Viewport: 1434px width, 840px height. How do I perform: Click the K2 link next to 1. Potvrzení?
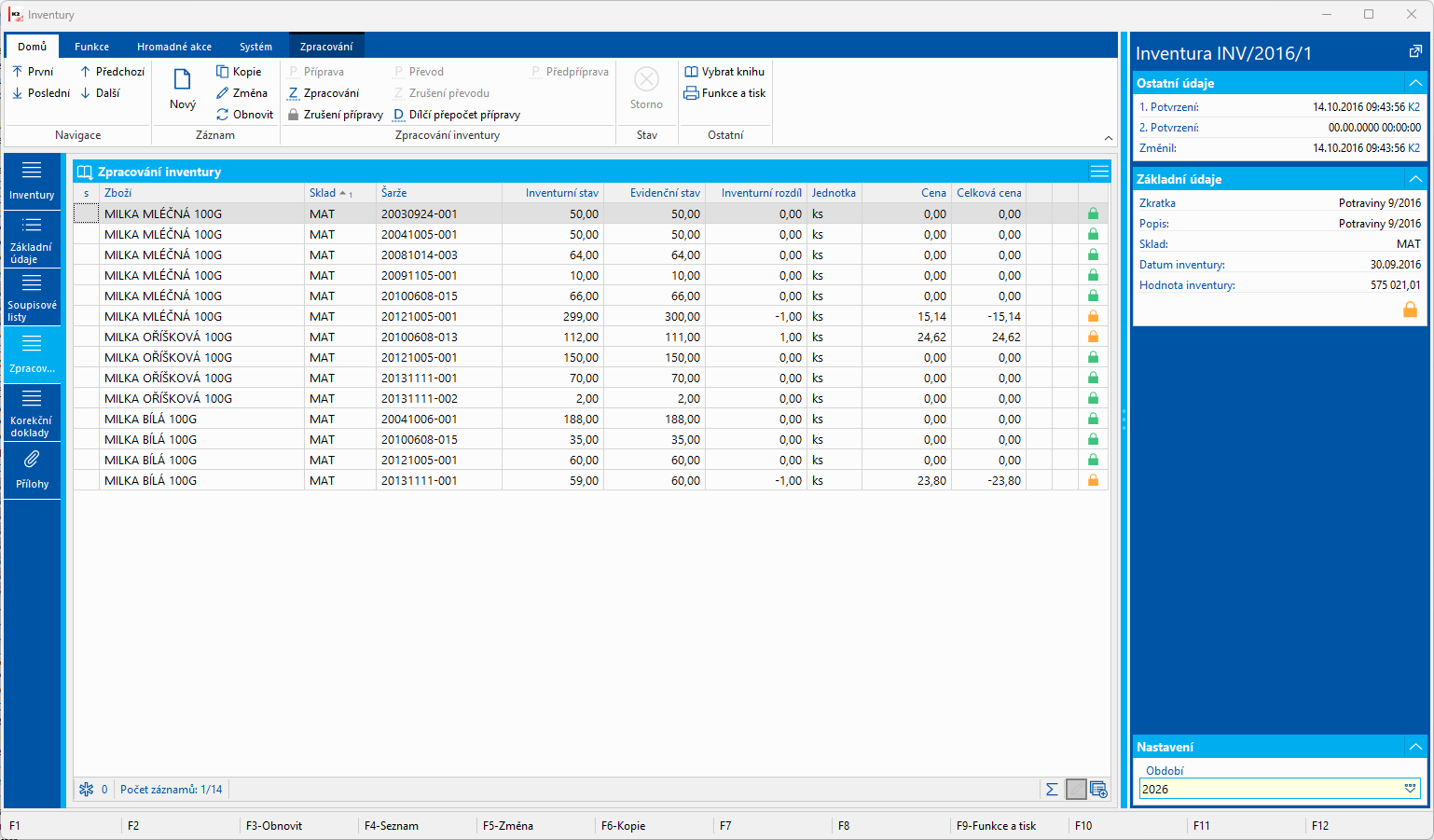1413,107
